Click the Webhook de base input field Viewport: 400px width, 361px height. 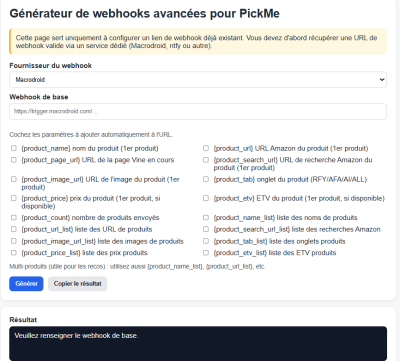click(198, 111)
